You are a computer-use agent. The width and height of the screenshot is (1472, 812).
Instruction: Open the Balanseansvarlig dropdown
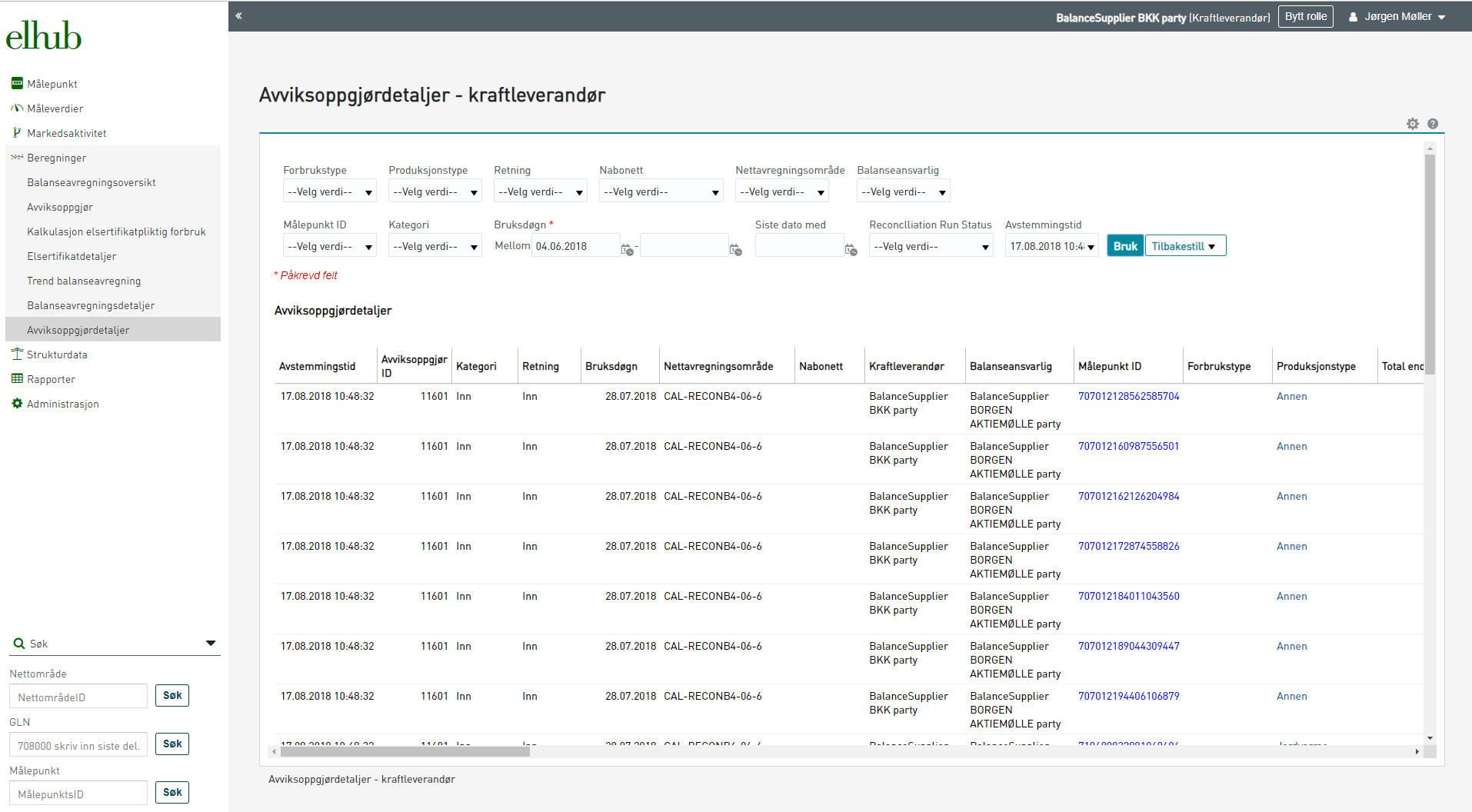point(903,191)
